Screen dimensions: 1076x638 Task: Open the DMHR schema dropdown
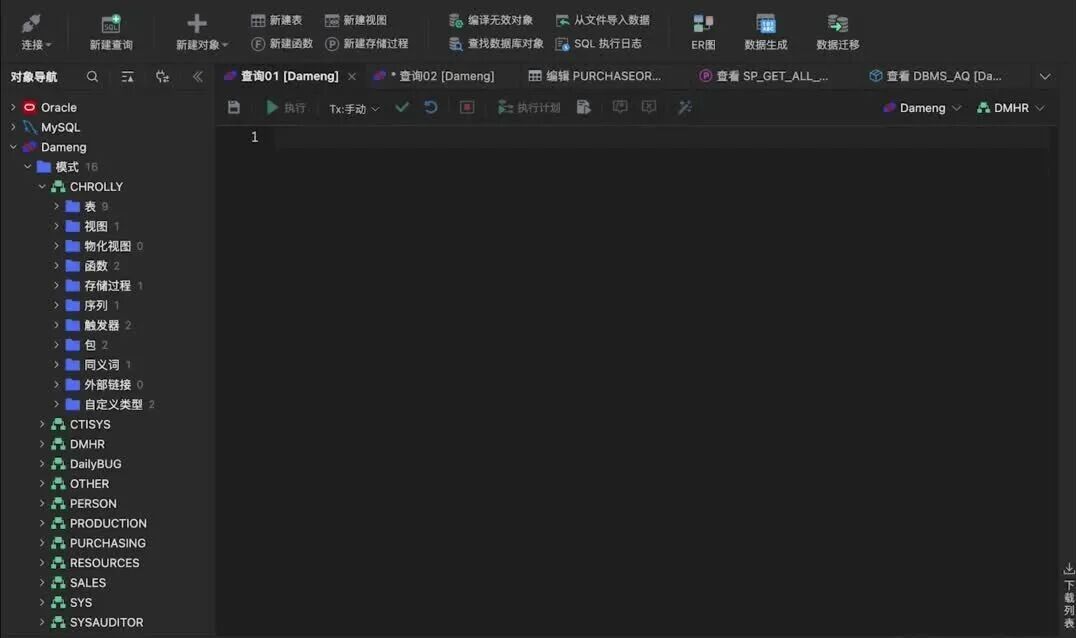click(1011, 108)
